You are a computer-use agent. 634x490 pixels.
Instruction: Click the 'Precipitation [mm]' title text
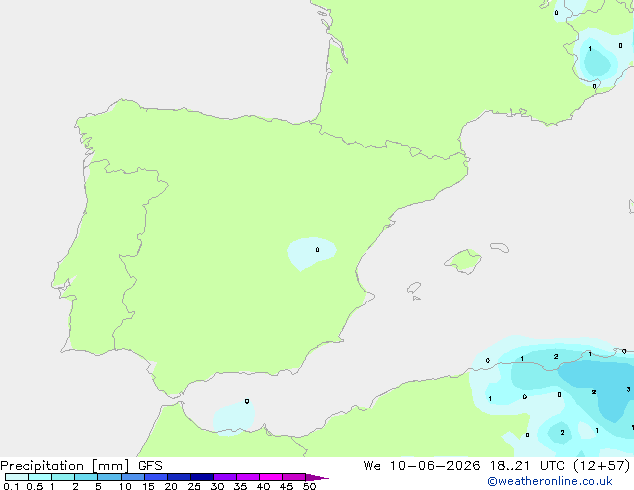[x=65, y=466]
